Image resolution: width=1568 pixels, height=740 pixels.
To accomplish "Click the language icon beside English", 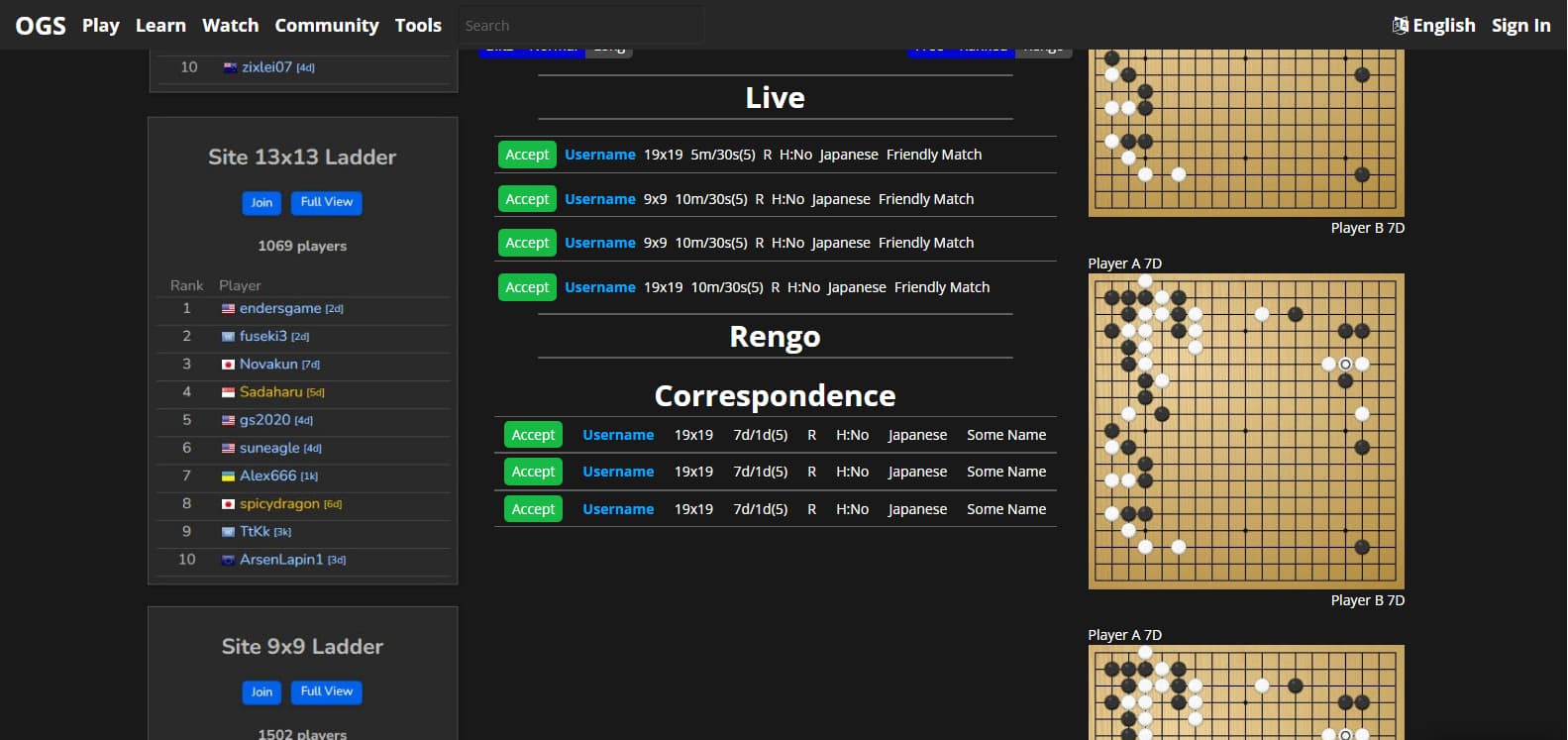I will pyautogui.click(x=1400, y=26).
